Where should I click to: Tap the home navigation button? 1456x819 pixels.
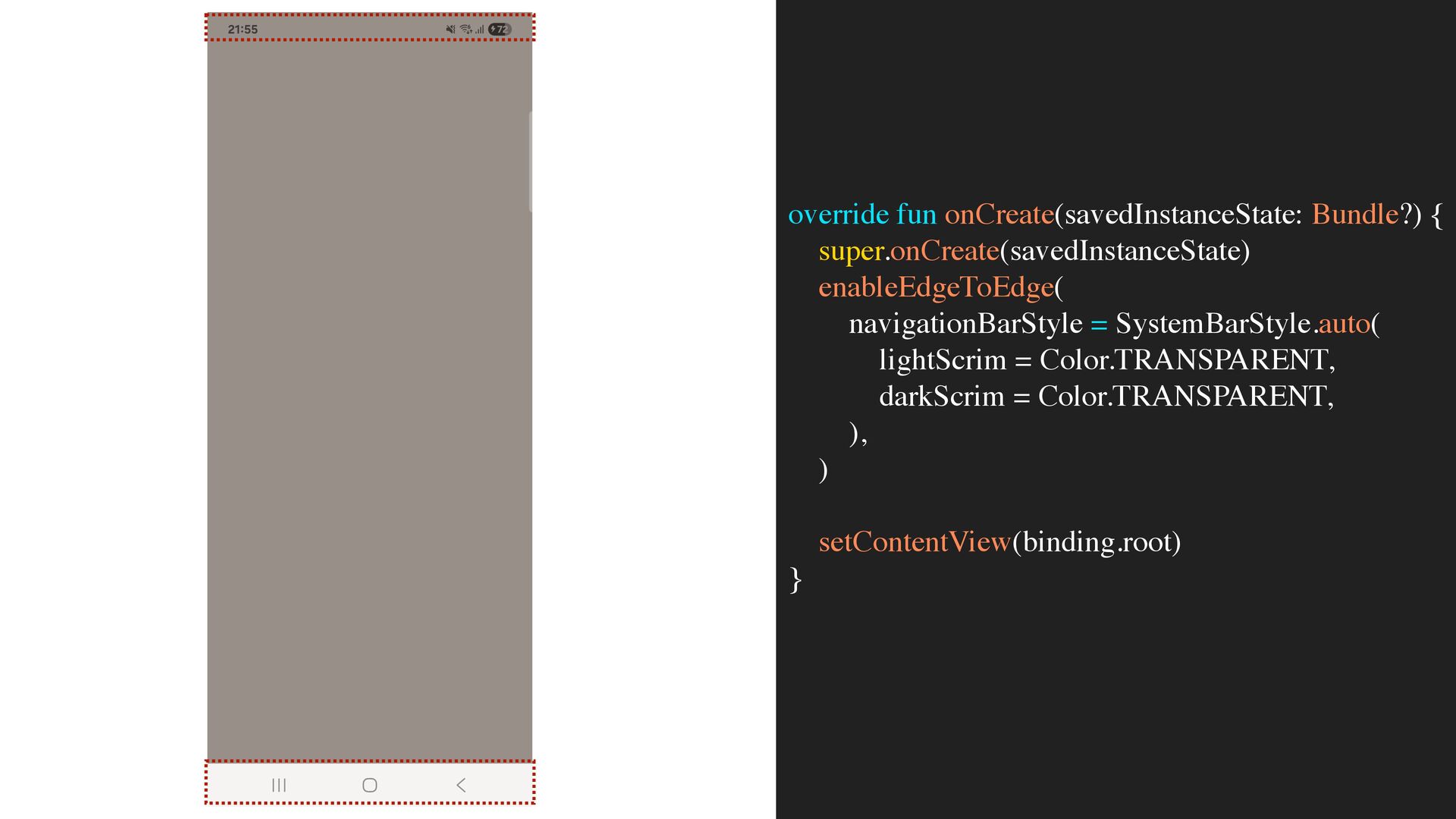(x=370, y=785)
